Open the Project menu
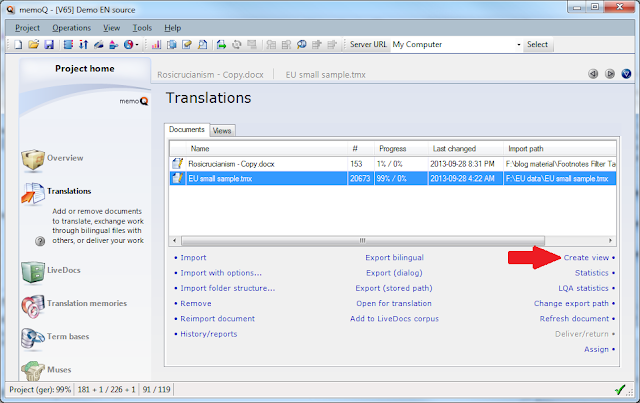The image size is (640, 403). (x=27, y=28)
